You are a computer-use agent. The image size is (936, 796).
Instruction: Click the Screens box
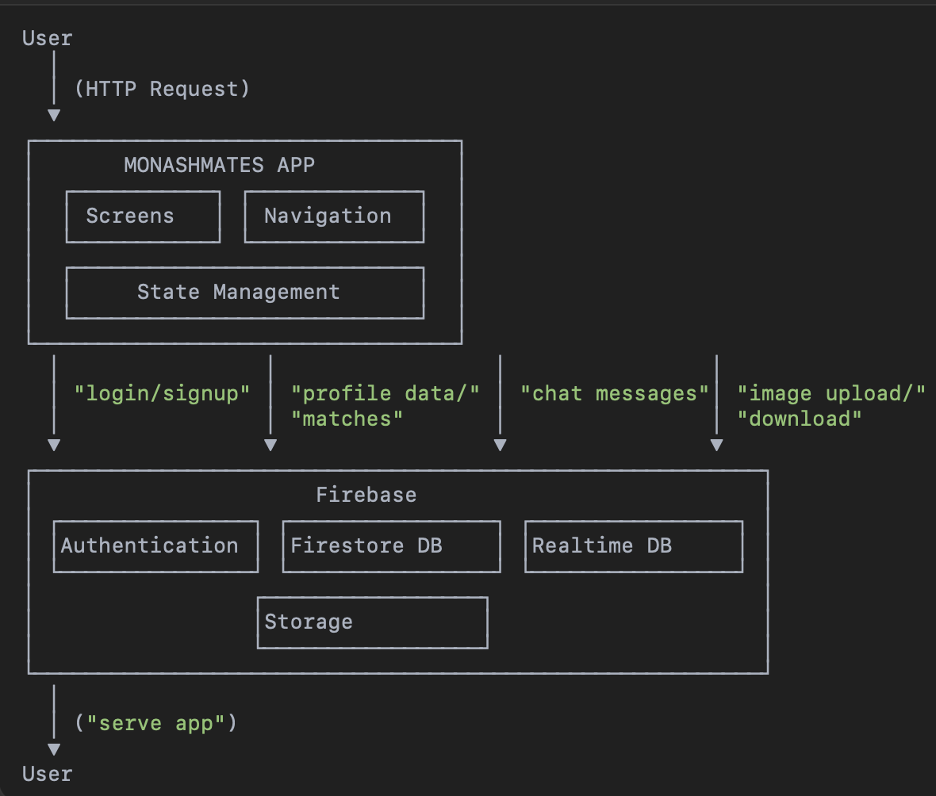(143, 216)
